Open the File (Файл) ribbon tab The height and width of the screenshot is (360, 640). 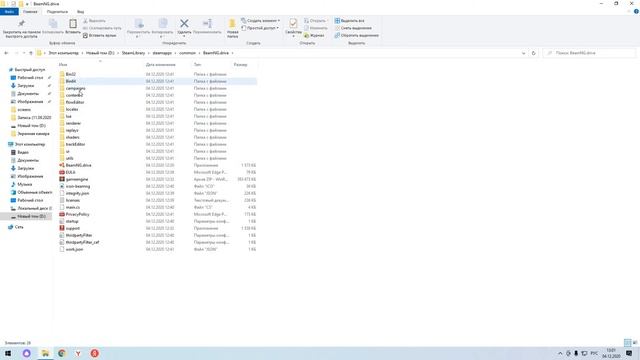9,12
